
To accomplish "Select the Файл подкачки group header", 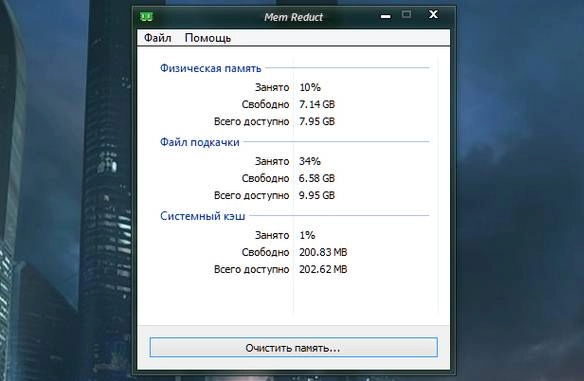I will click(200, 142).
